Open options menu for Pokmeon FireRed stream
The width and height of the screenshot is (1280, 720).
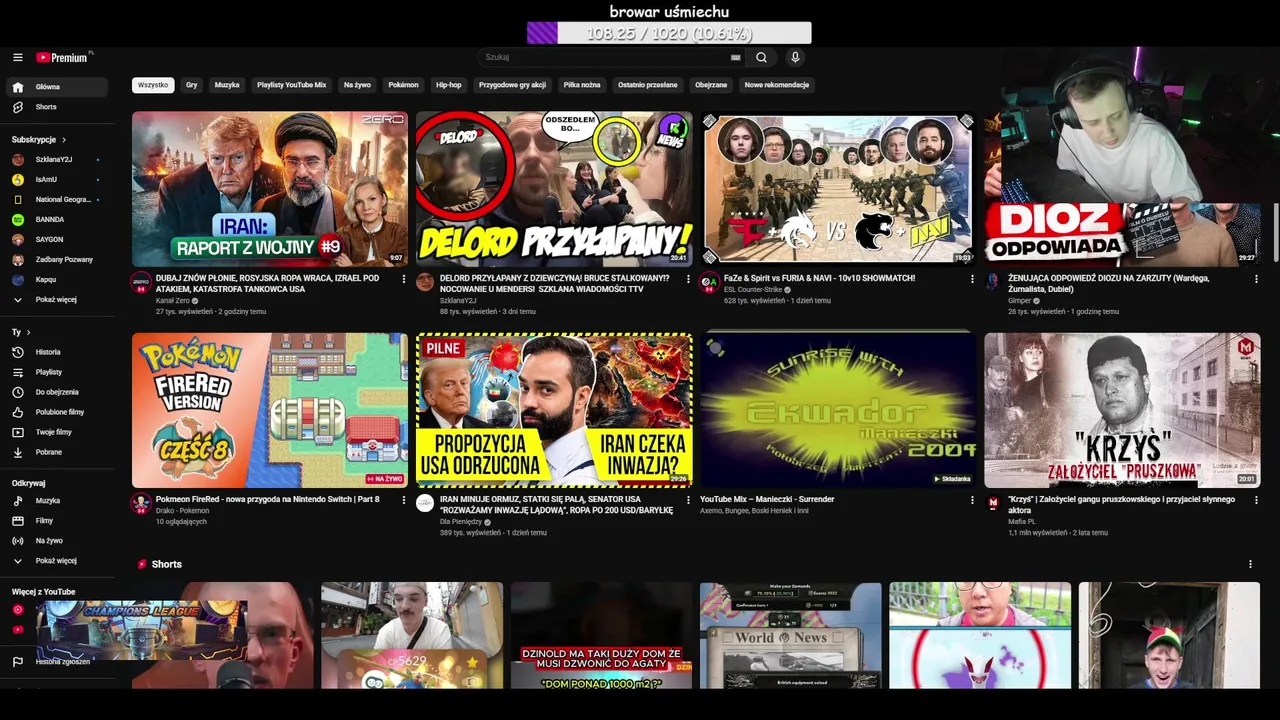[x=404, y=500]
